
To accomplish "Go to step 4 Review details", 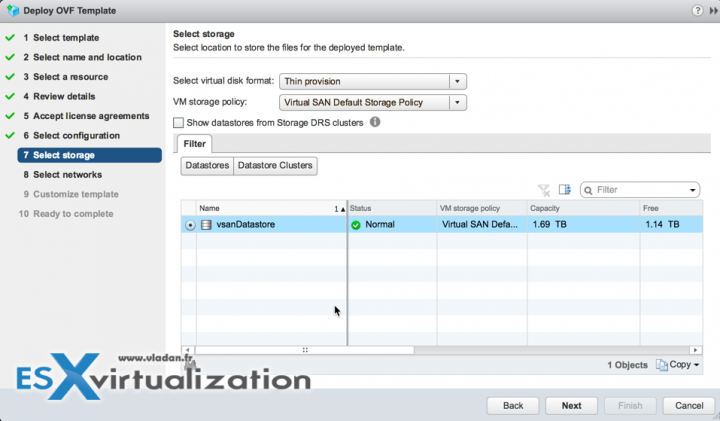I will point(59,96).
